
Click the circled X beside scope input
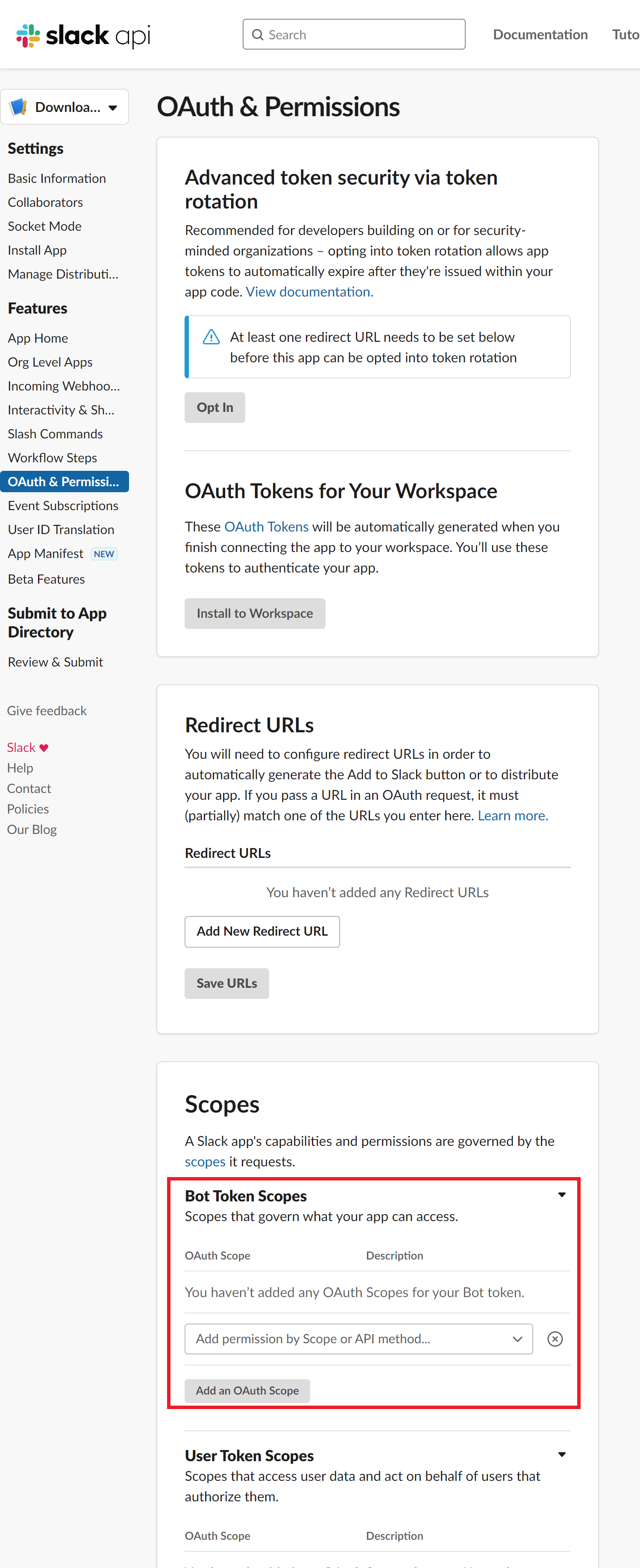[x=555, y=1339]
